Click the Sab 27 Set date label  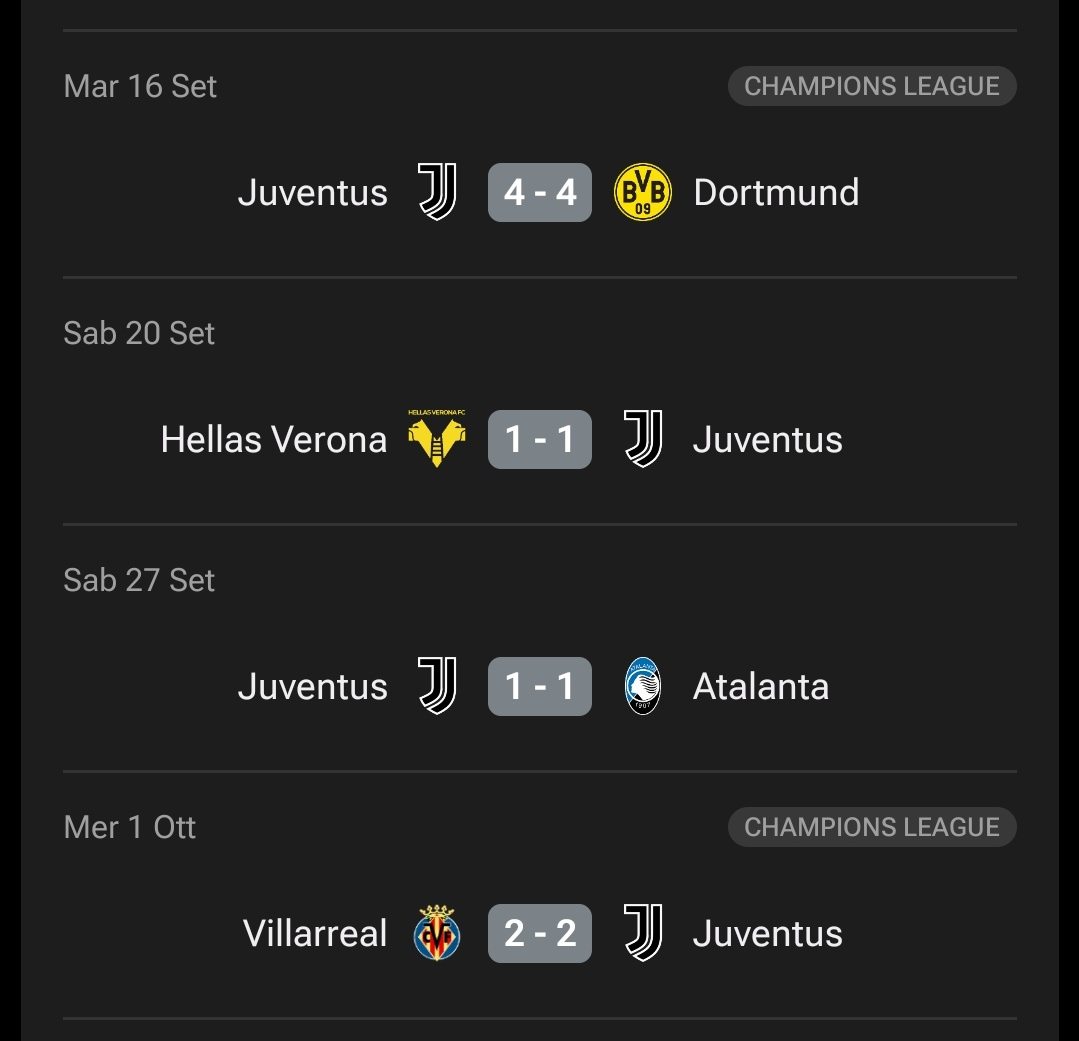tap(139, 580)
